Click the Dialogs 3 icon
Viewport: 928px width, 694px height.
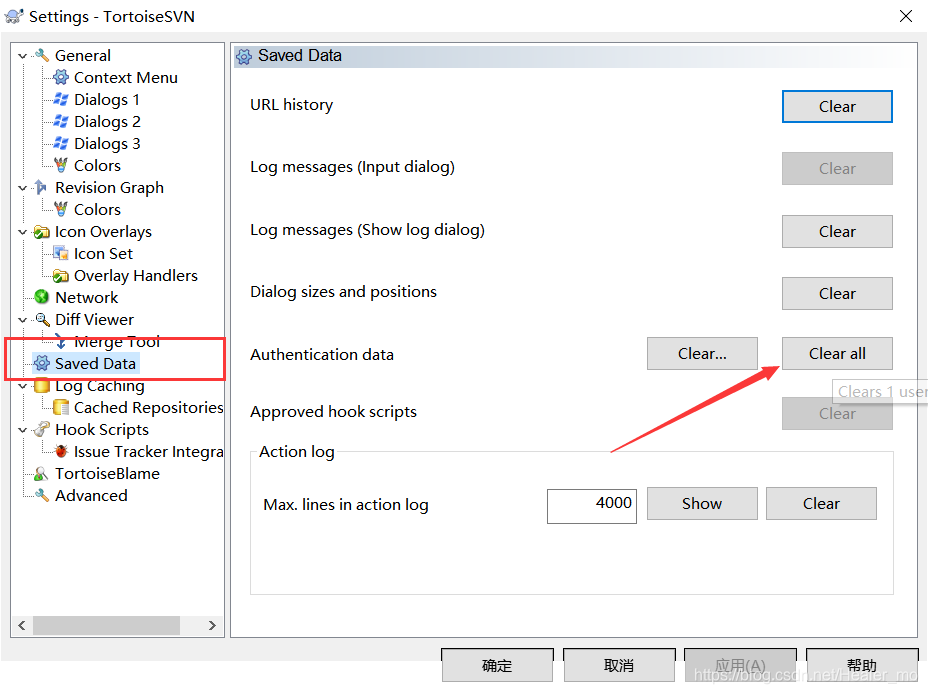(60, 143)
